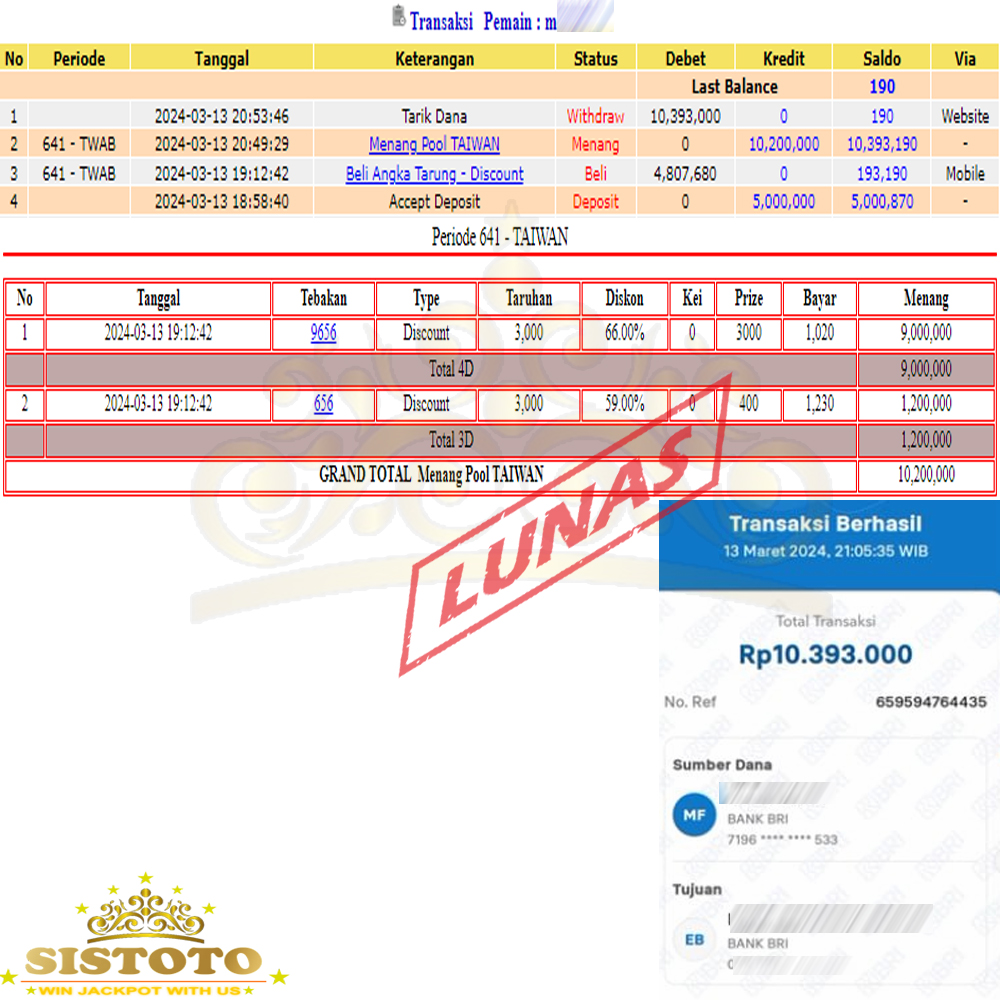Click the clipboard icon beside Transaksi Pemain
This screenshot has height=1000, width=1000.
pyautogui.click(x=399, y=16)
